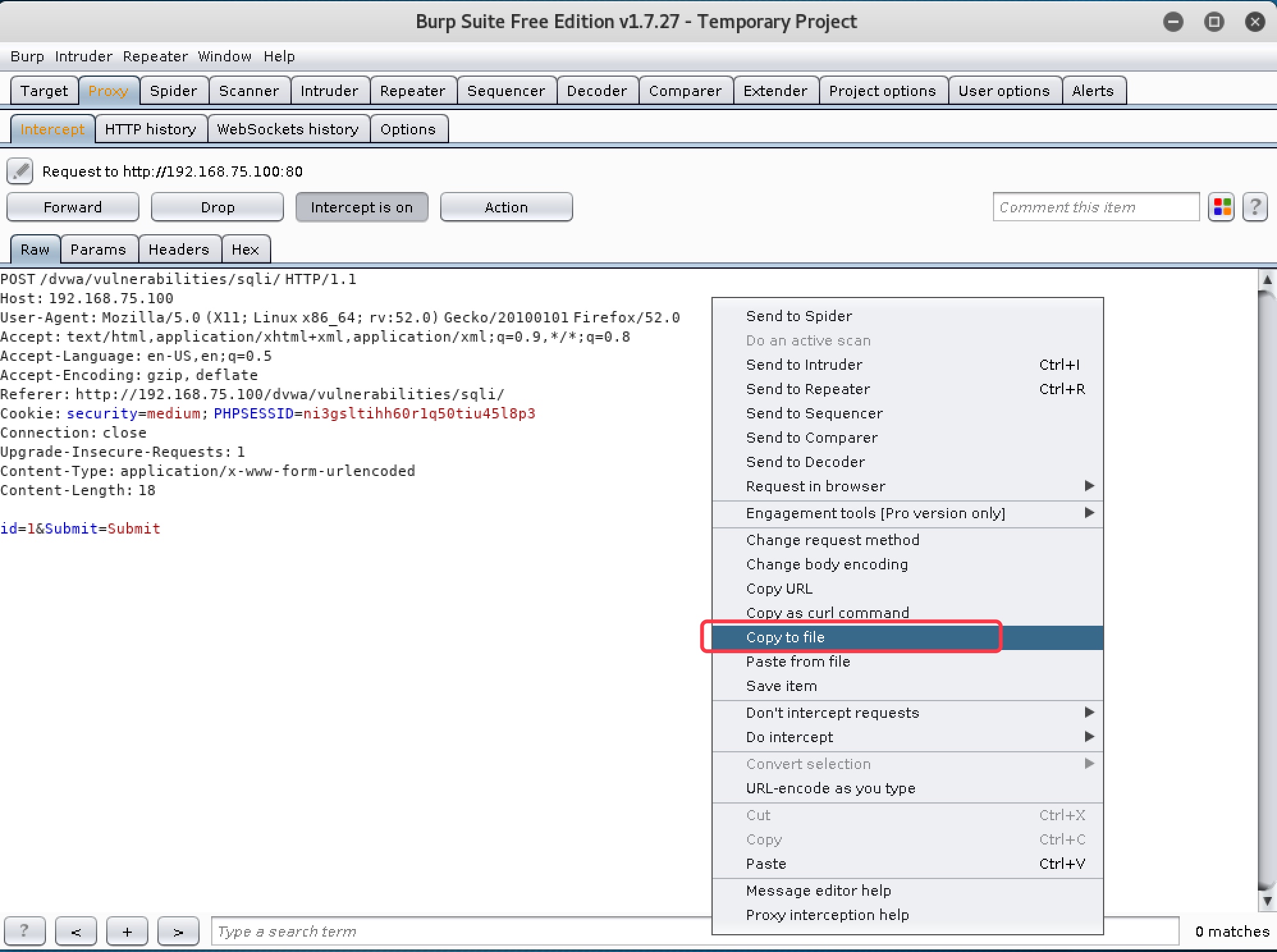Click the plus search options button
Image resolution: width=1277 pixels, height=952 pixels.
point(127,931)
